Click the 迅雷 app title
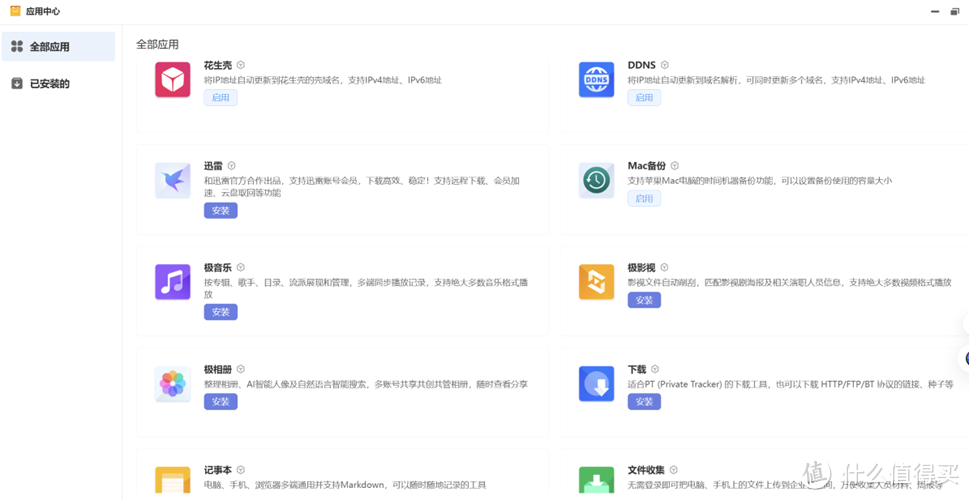The width and height of the screenshot is (969, 500). 213,166
